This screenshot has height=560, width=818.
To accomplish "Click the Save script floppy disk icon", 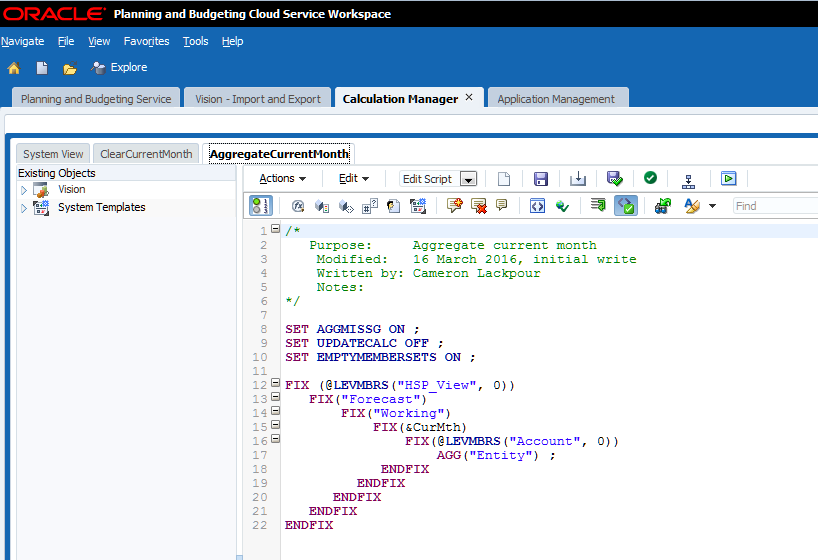I will click(541, 179).
